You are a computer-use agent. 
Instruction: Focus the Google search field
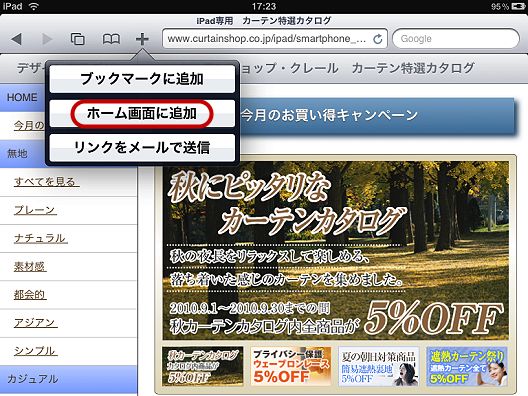pyautogui.click(x=456, y=39)
